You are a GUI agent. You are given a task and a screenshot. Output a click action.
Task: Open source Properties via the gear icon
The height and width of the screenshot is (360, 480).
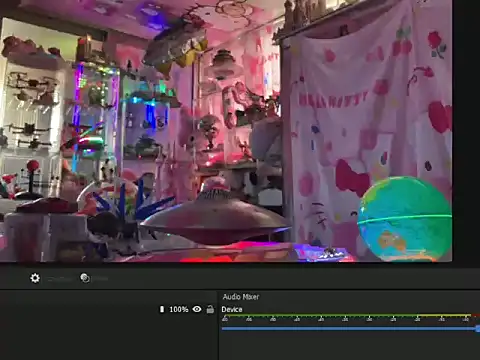(35, 278)
